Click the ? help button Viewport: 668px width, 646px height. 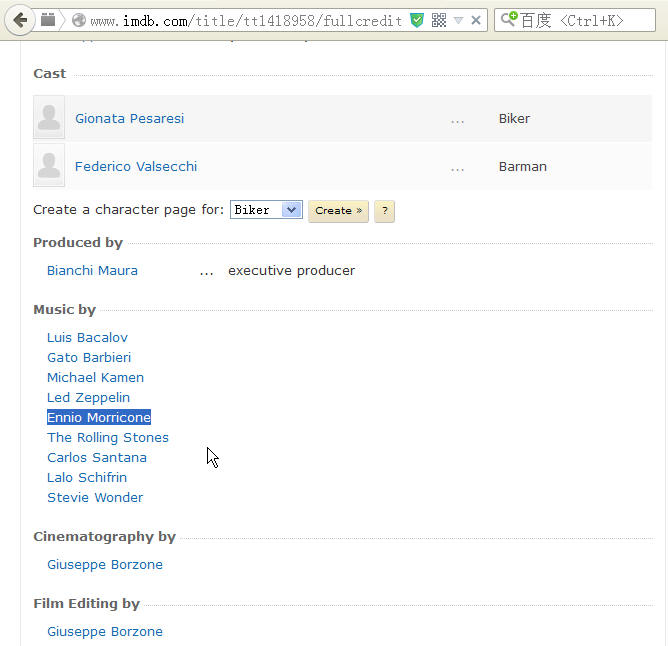coord(384,211)
